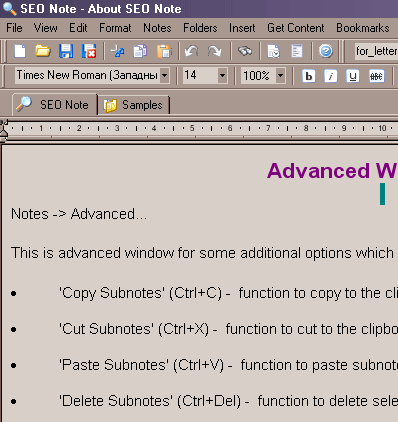Open the font size 14 dropdown
398x422 pixels.
(222, 76)
